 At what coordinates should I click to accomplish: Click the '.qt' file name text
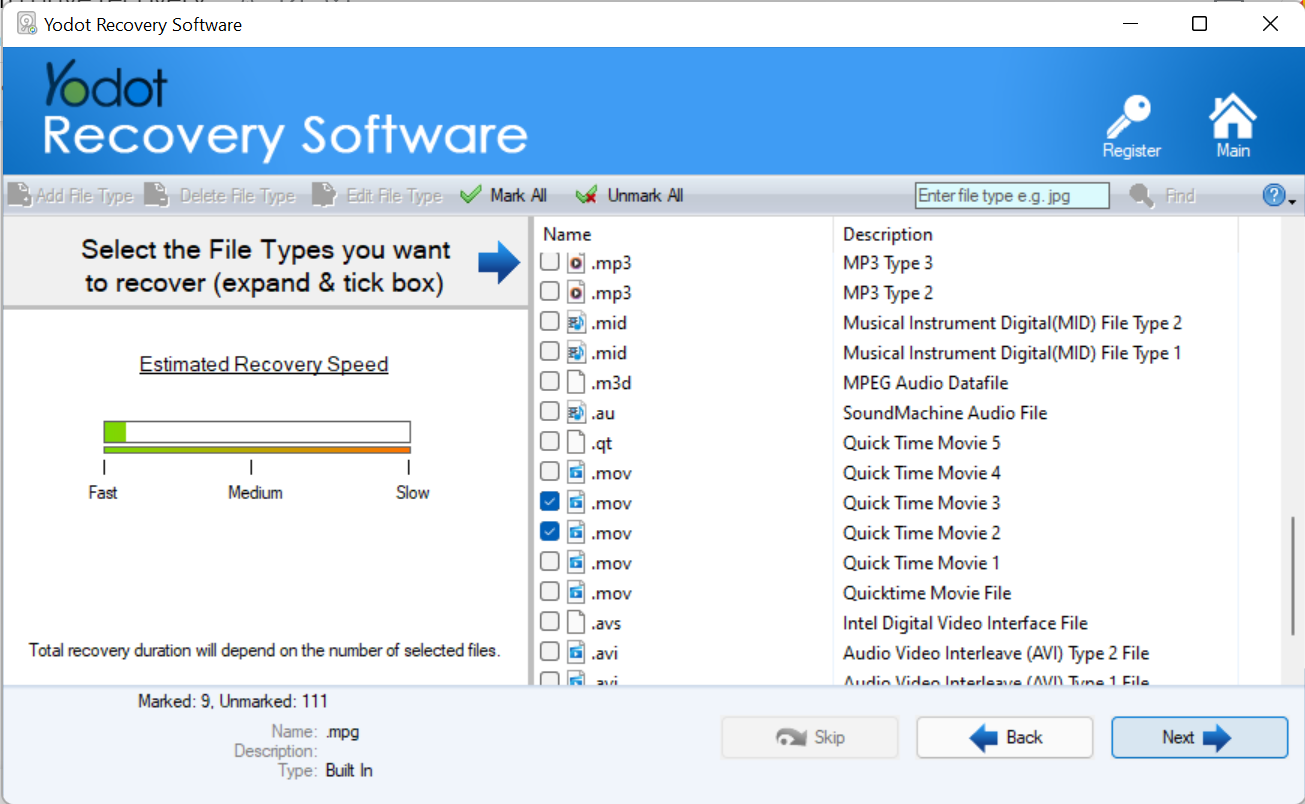click(x=602, y=444)
